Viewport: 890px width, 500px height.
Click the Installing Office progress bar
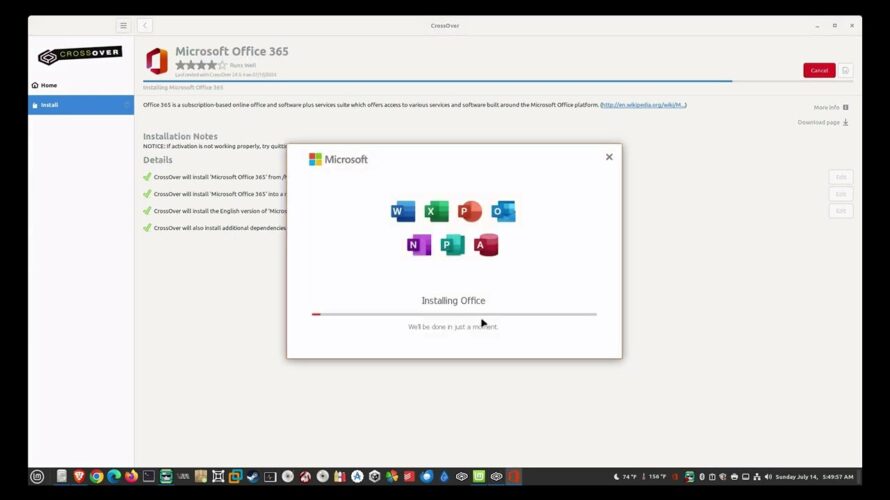[454, 314]
